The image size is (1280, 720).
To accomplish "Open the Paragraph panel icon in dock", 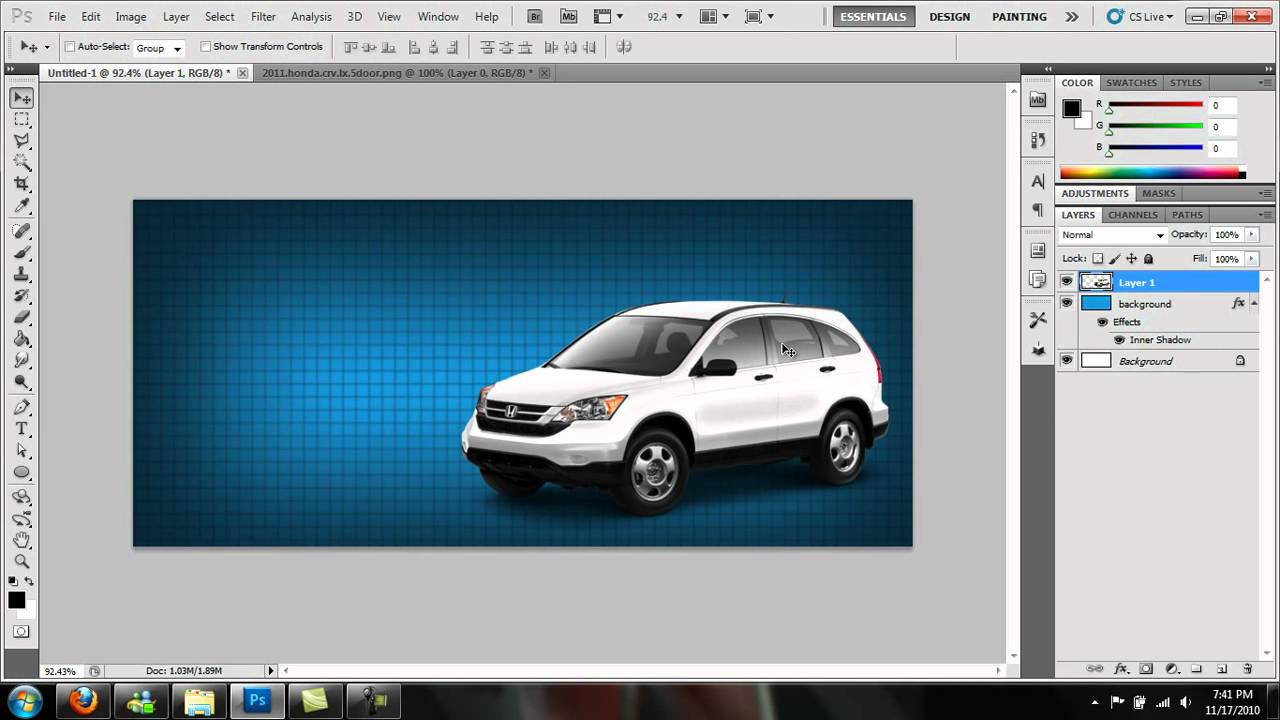I will (1038, 209).
